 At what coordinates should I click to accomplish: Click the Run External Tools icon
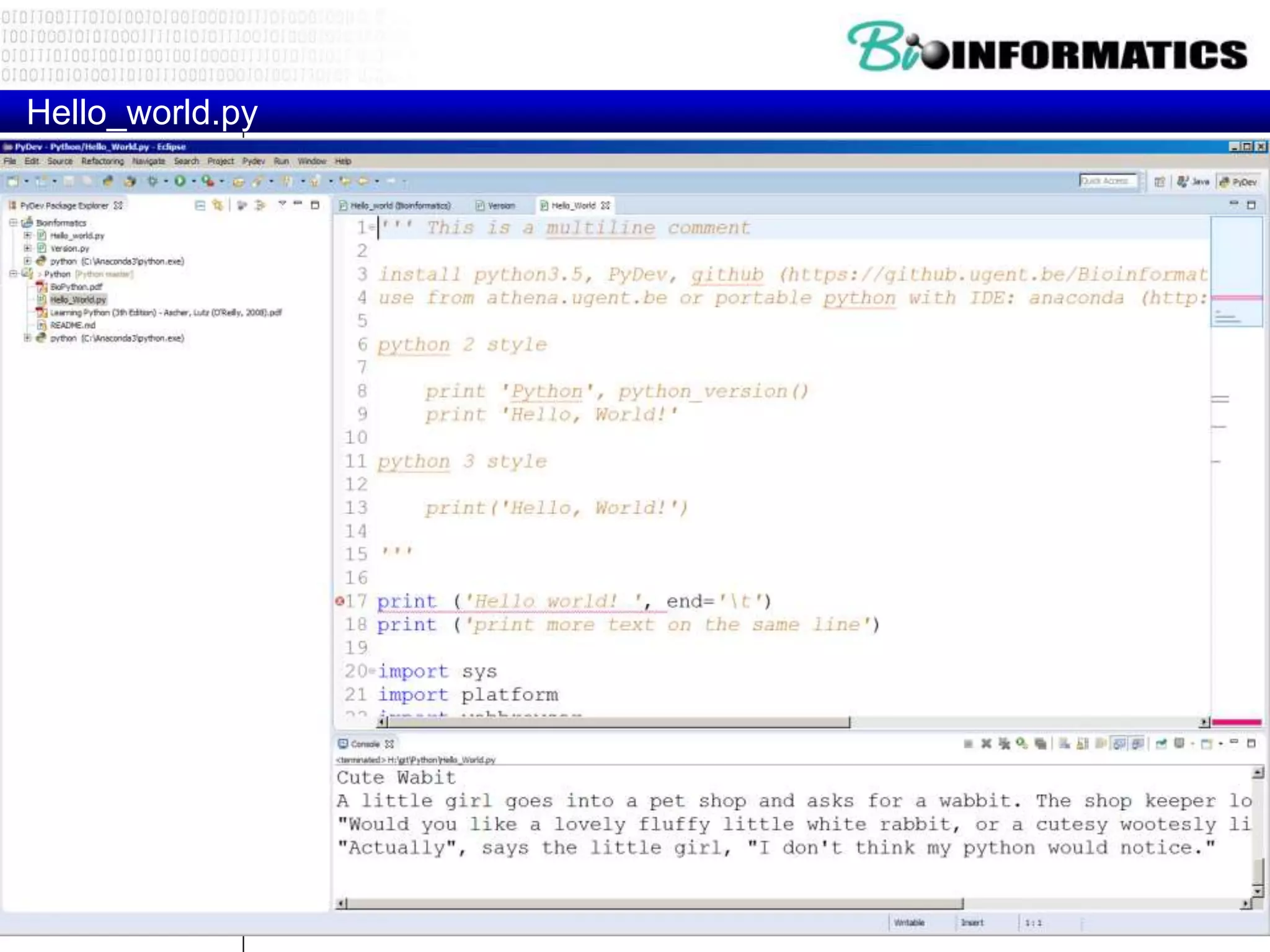[207, 182]
